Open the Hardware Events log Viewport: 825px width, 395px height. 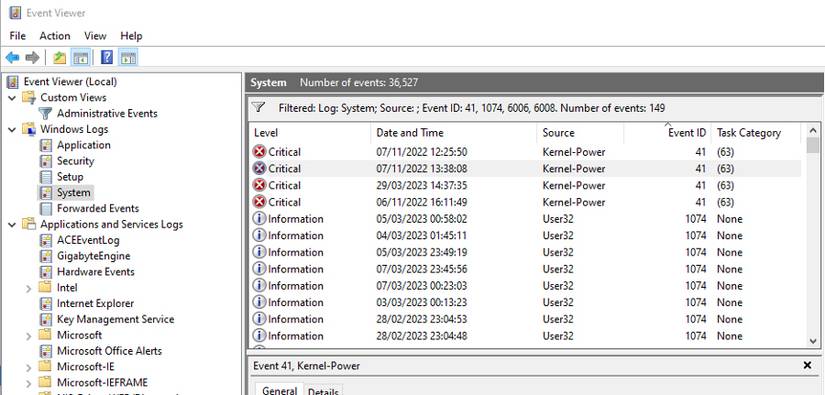click(x=96, y=272)
